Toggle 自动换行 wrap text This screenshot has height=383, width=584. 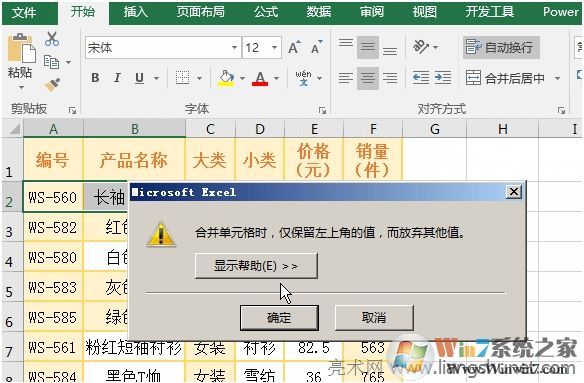(501, 47)
